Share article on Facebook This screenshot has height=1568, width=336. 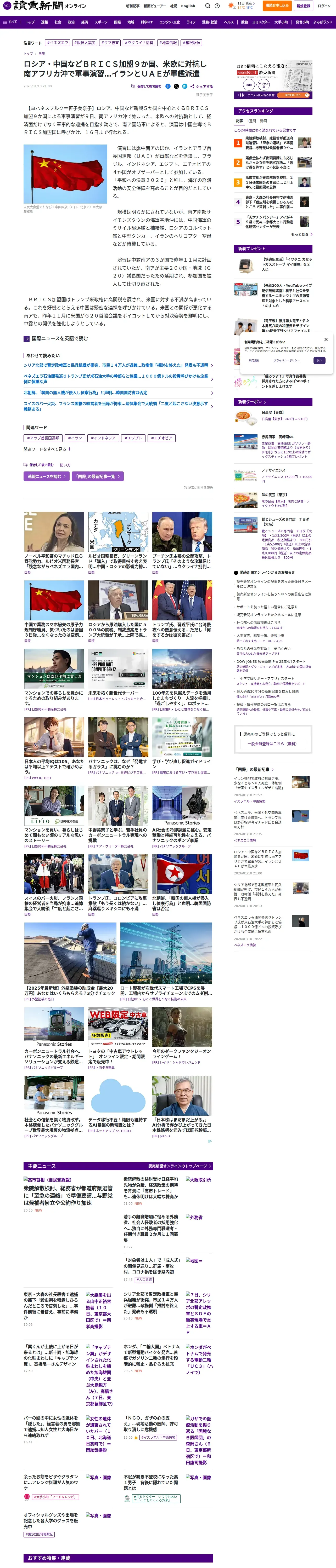click(168, 87)
